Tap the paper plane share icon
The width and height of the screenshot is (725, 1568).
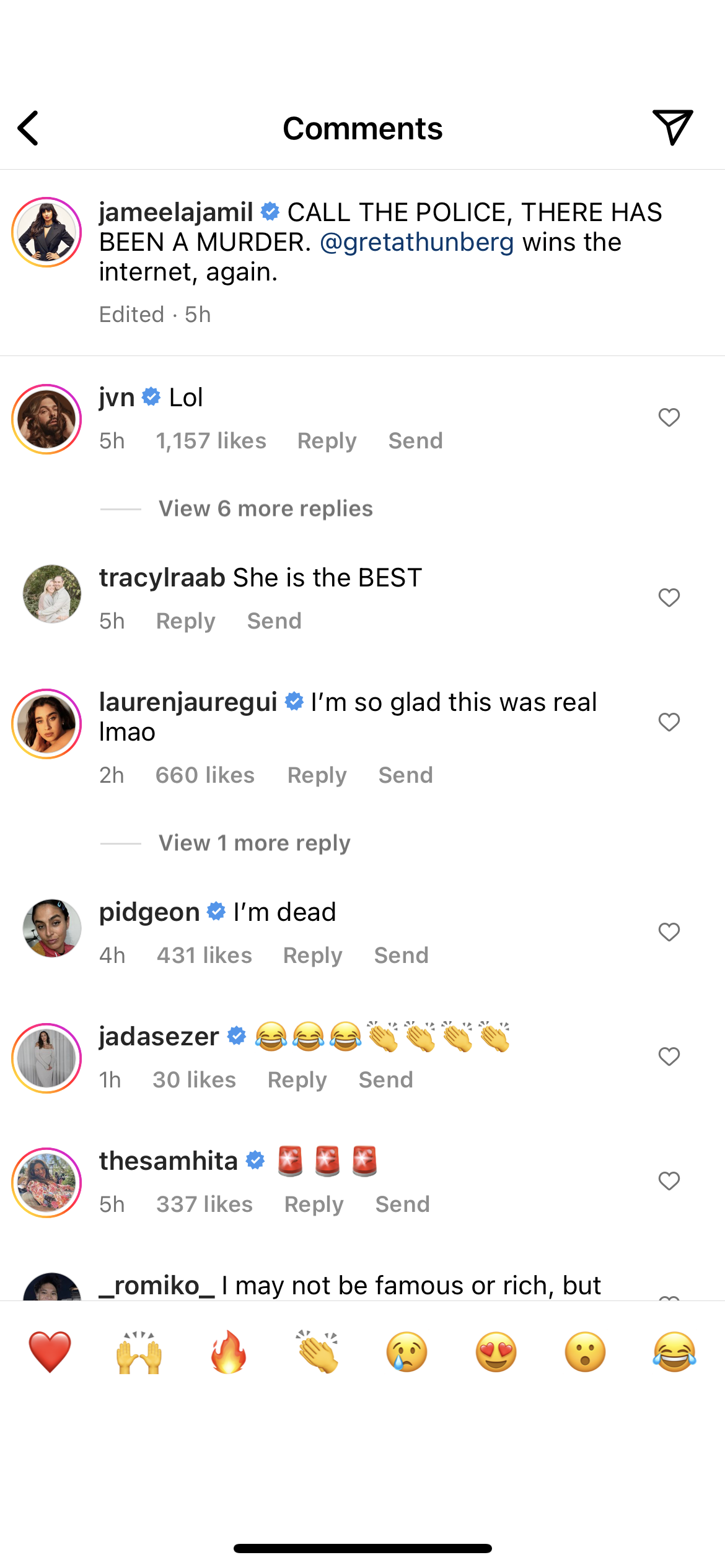click(x=672, y=127)
